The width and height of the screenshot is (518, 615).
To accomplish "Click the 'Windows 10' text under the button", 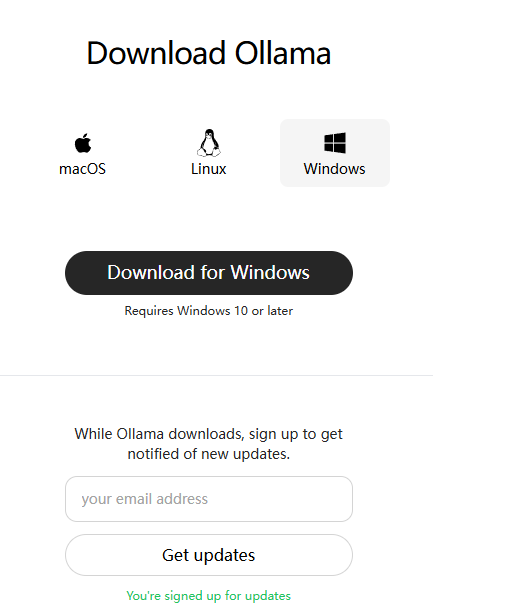I will [x=212, y=311].
